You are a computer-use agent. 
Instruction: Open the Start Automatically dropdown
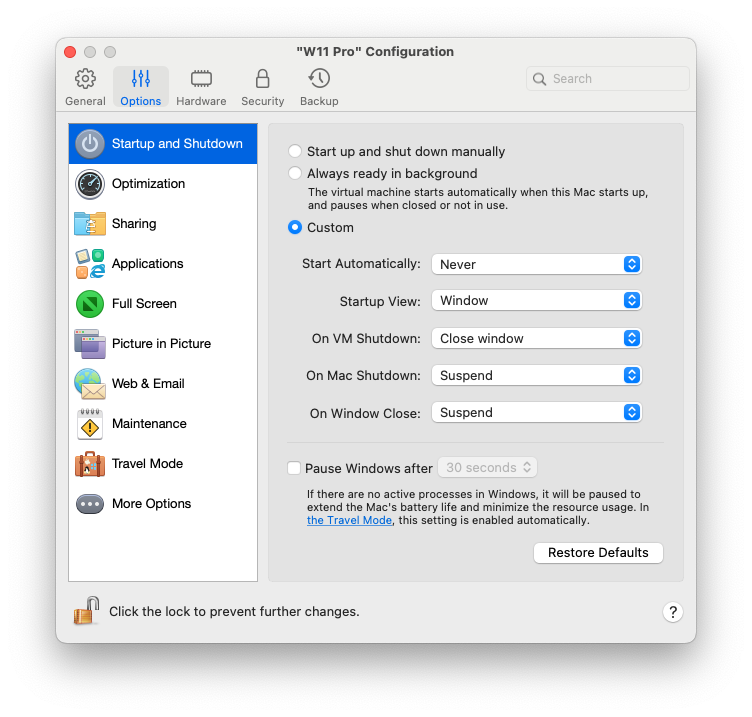click(537, 264)
